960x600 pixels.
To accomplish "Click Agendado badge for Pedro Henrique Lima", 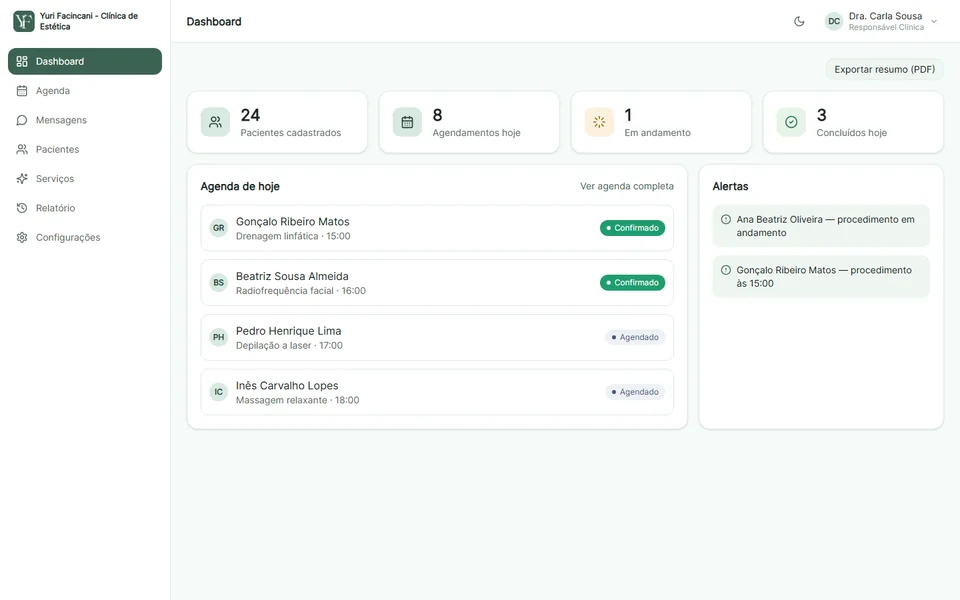I will (635, 337).
